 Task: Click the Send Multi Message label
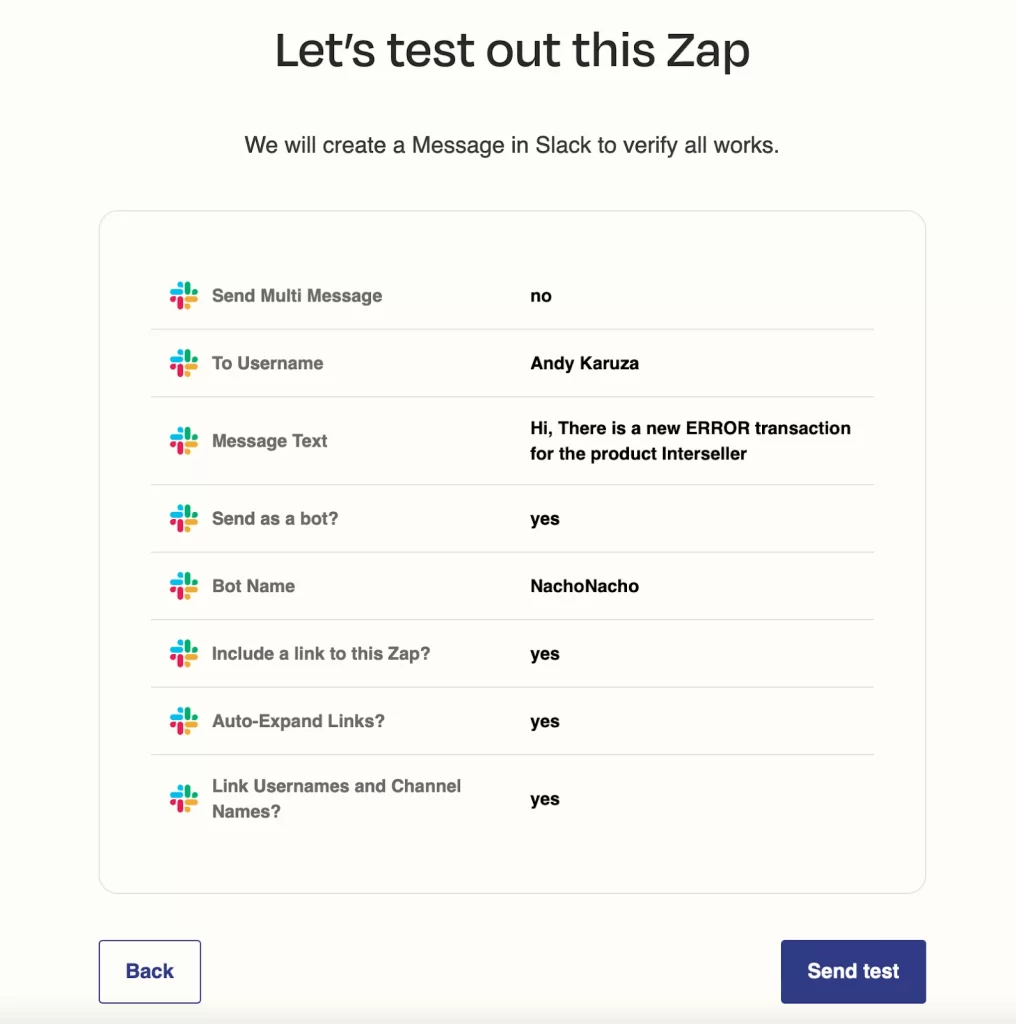[297, 296]
